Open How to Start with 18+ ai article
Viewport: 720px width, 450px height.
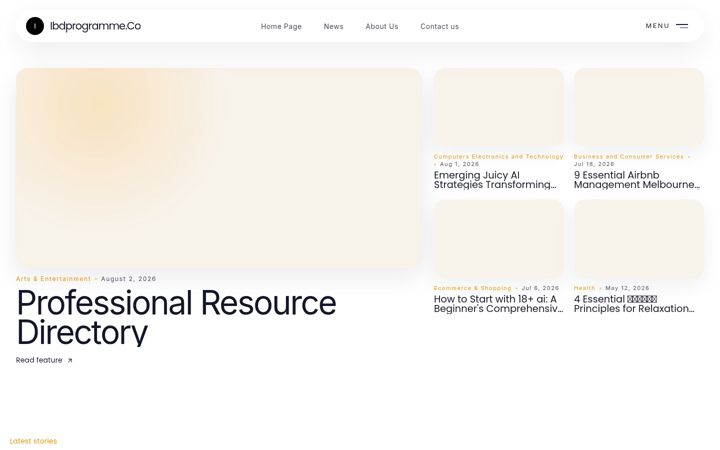click(498, 304)
